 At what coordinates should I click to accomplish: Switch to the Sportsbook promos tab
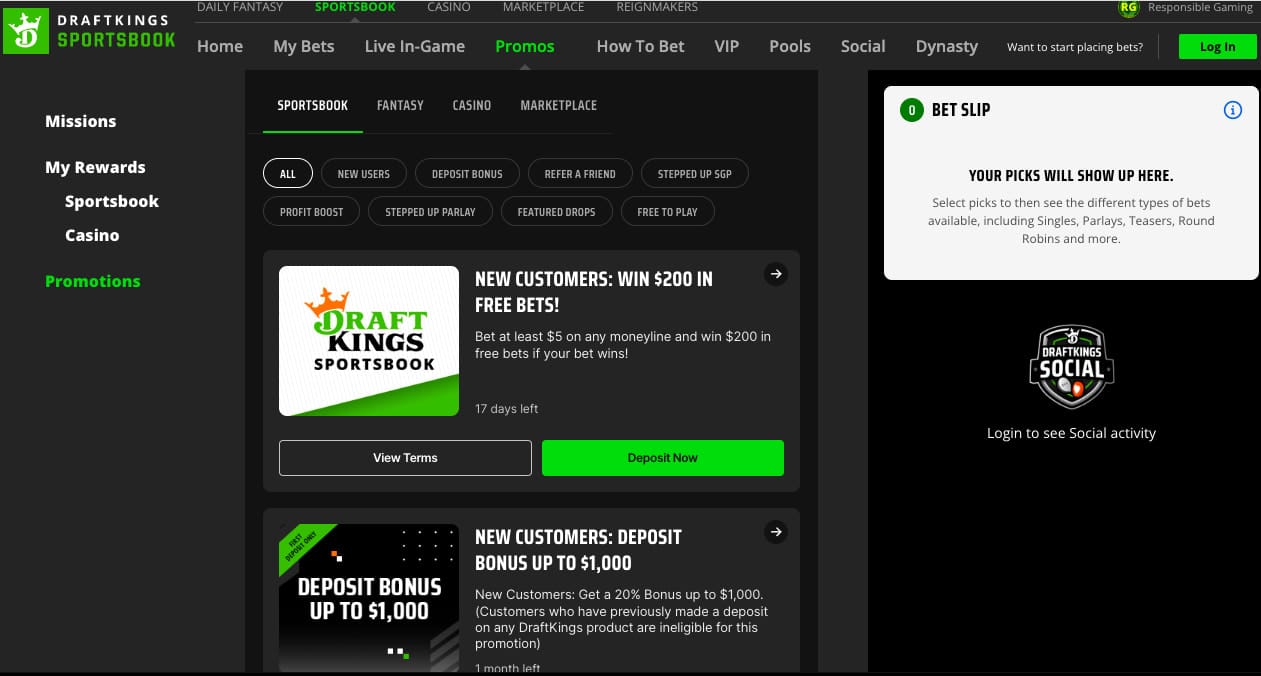tap(313, 105)
